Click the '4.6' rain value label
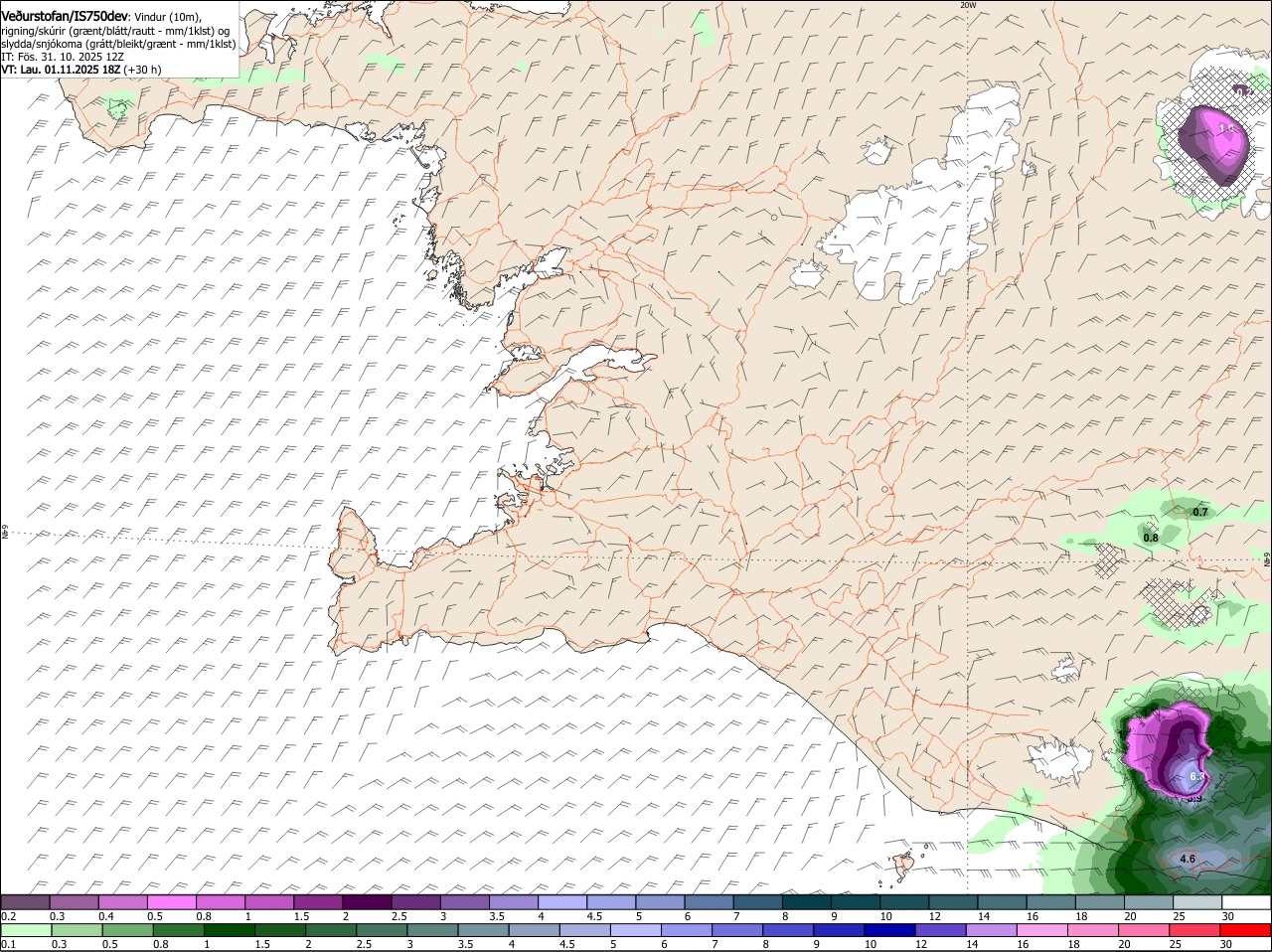This screenshot has height=952, width=1272. [x=1187, y=859]
